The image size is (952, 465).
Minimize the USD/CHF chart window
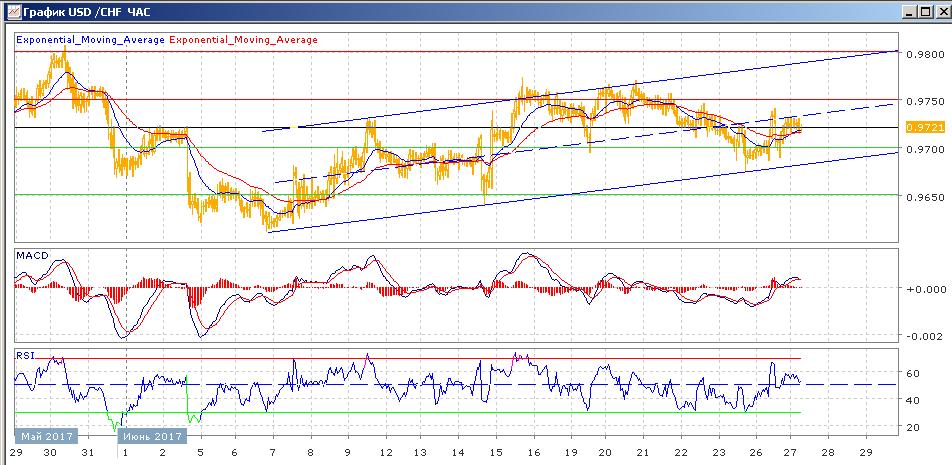point(910,12)
